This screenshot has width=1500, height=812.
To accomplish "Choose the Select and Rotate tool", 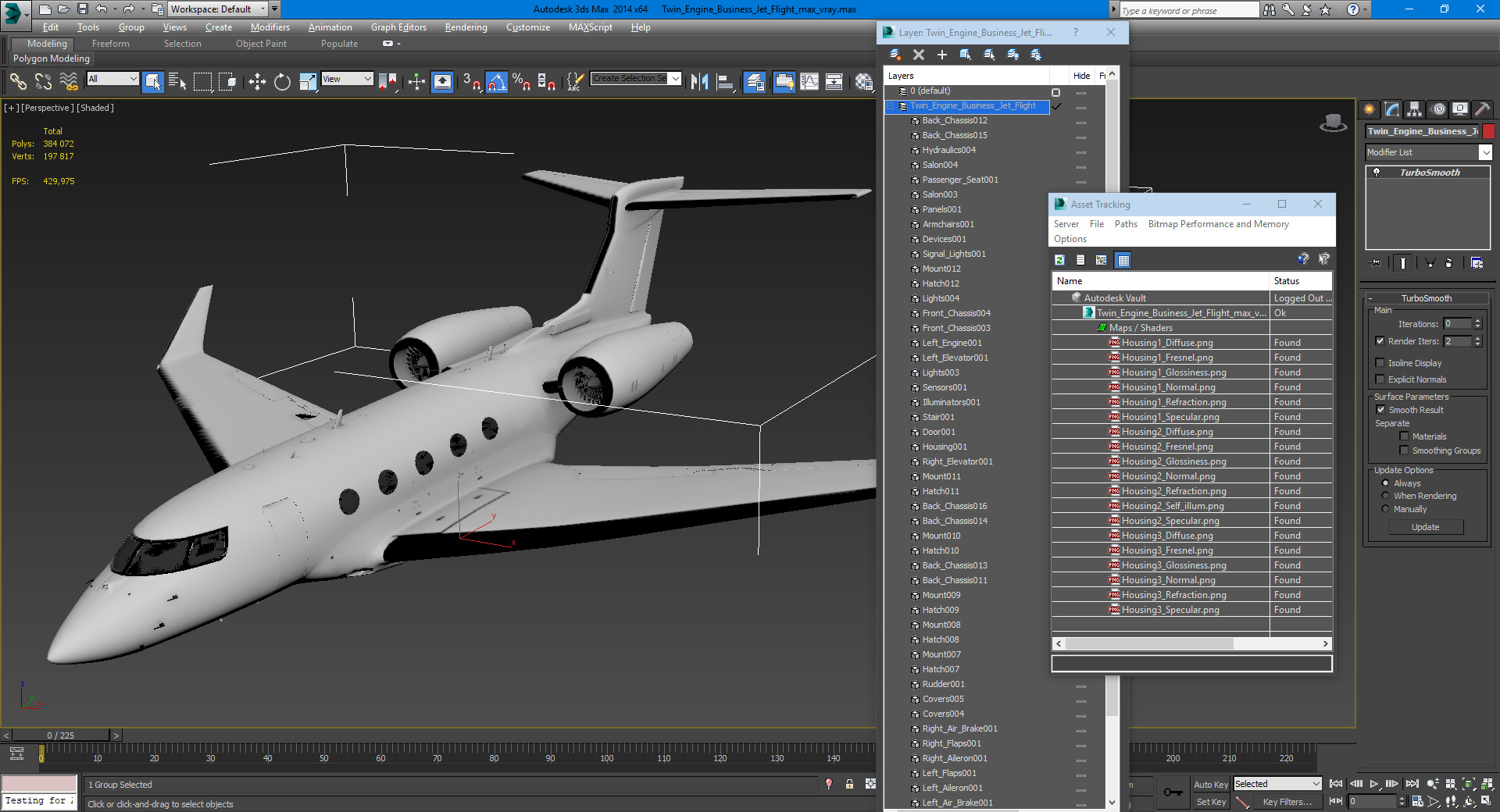I will (x=282, y=81).
